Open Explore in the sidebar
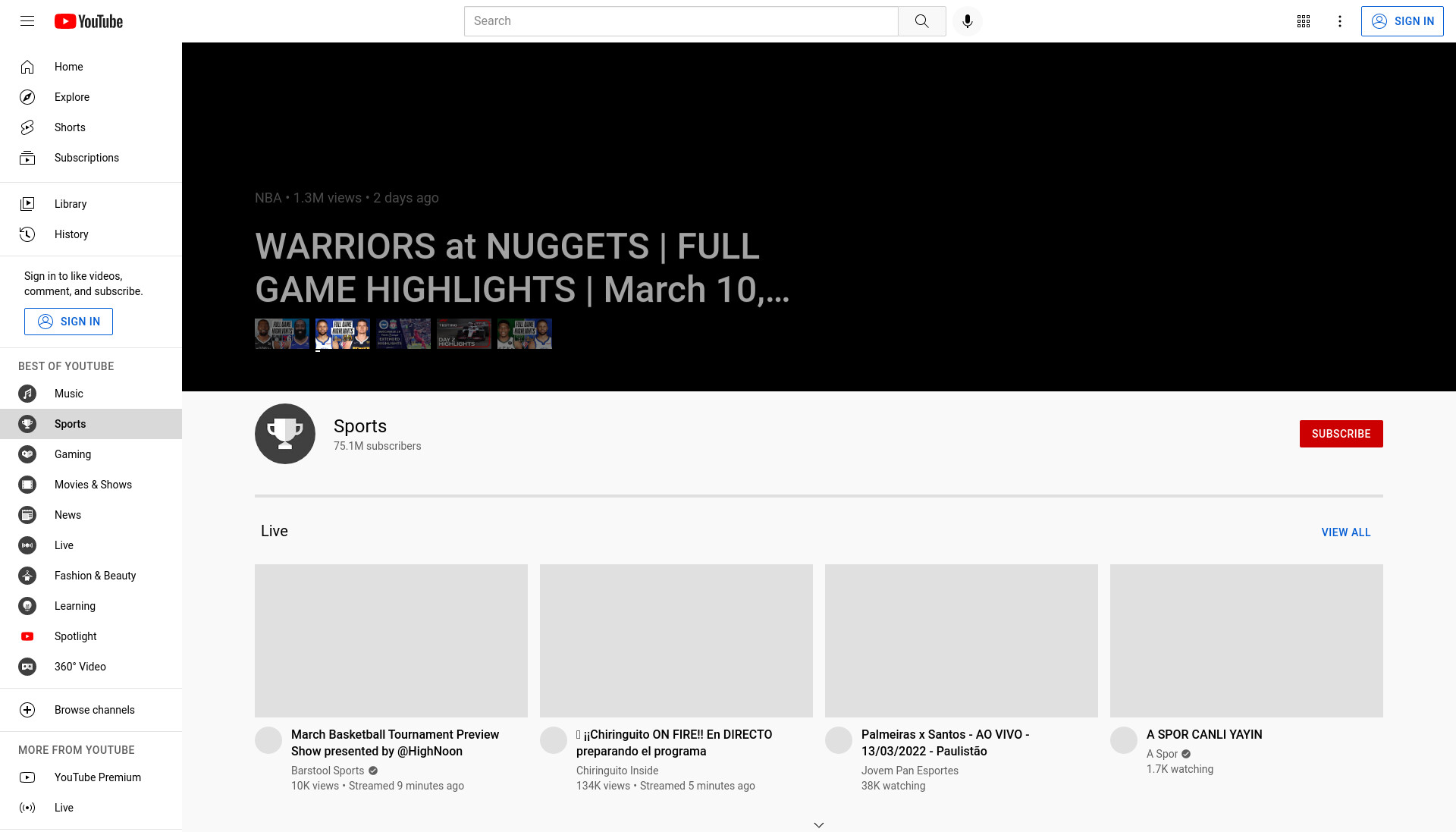The width and height of the screenshot is (1456, 832). click(91, 97)
